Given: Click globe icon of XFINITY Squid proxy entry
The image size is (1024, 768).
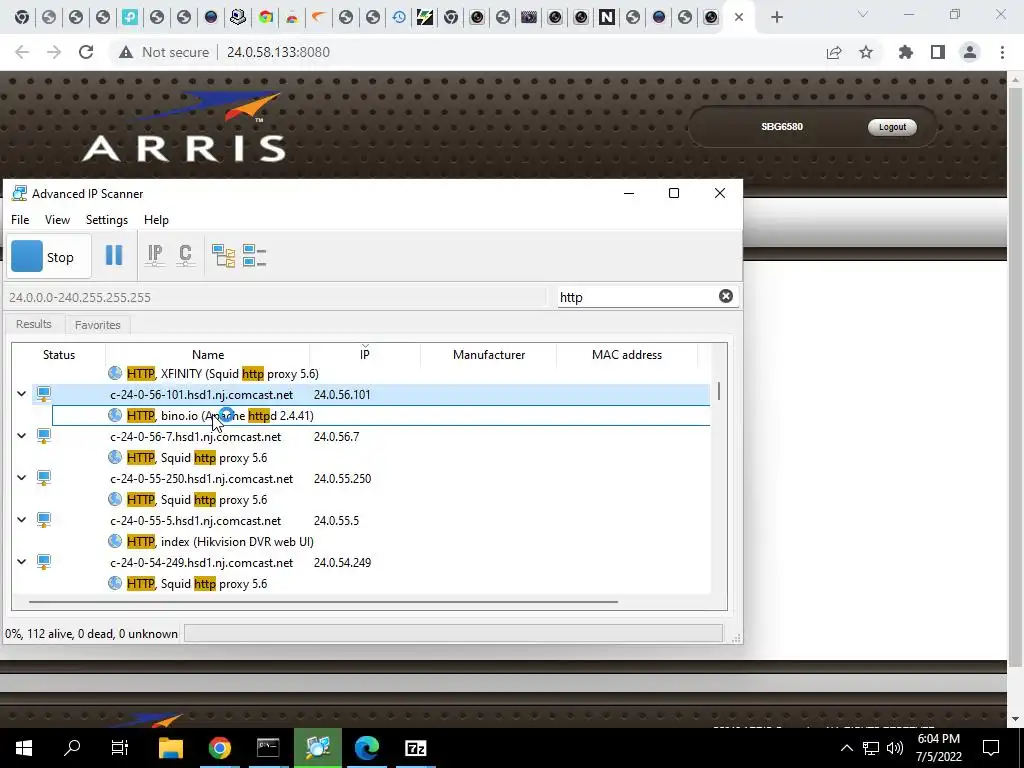Looking at the screenshot, I should [x=115, y=373].
